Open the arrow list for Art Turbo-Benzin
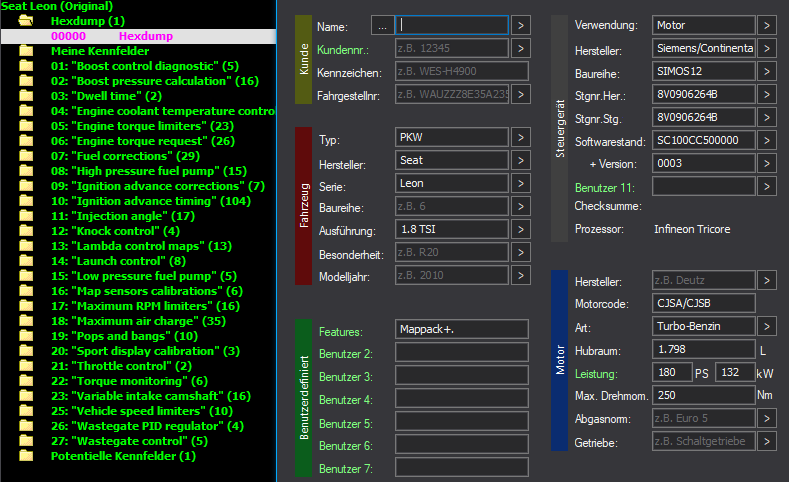 [767, 327]
